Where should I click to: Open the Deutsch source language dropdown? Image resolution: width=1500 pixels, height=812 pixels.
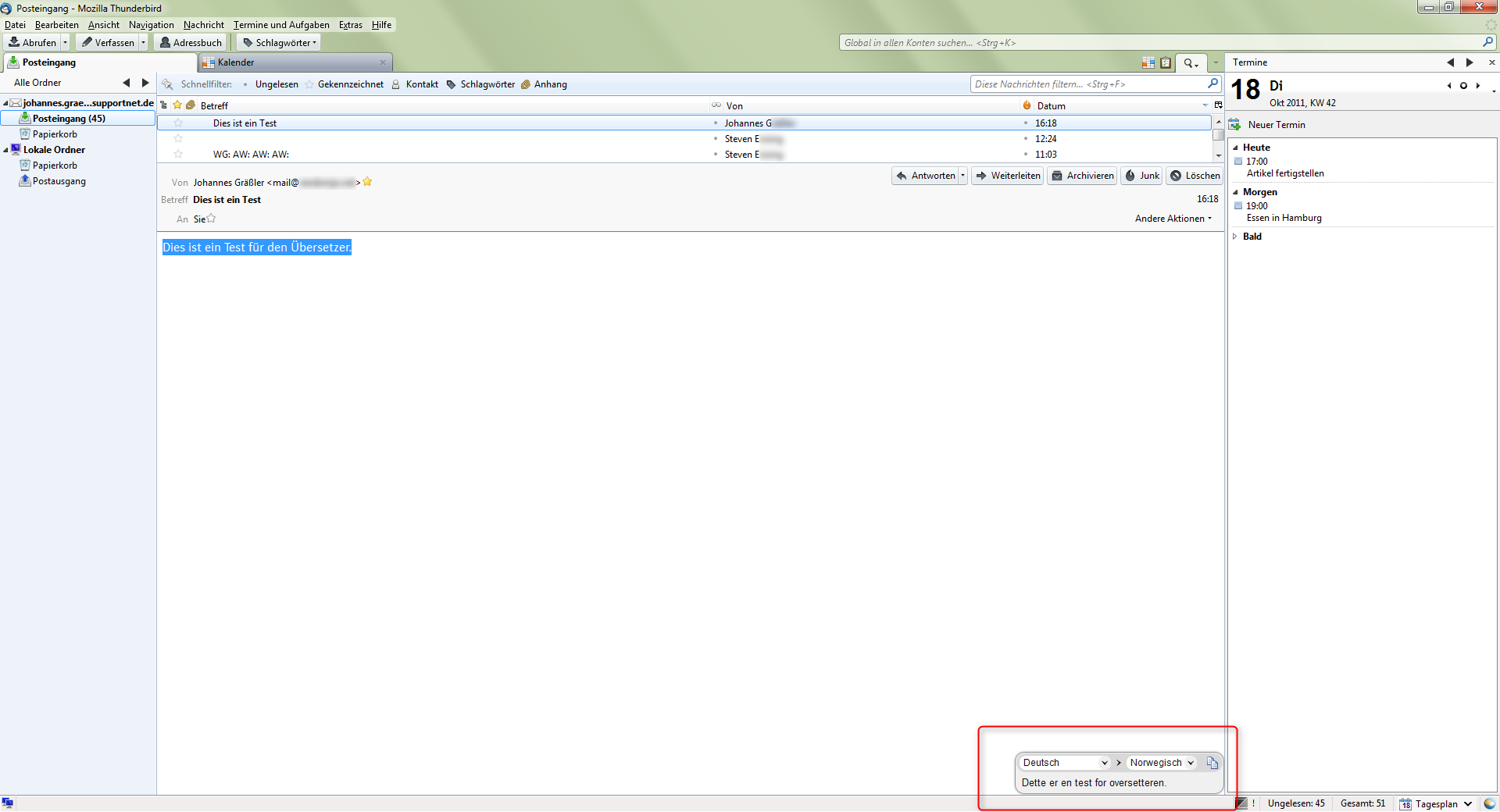(1065, 763)
